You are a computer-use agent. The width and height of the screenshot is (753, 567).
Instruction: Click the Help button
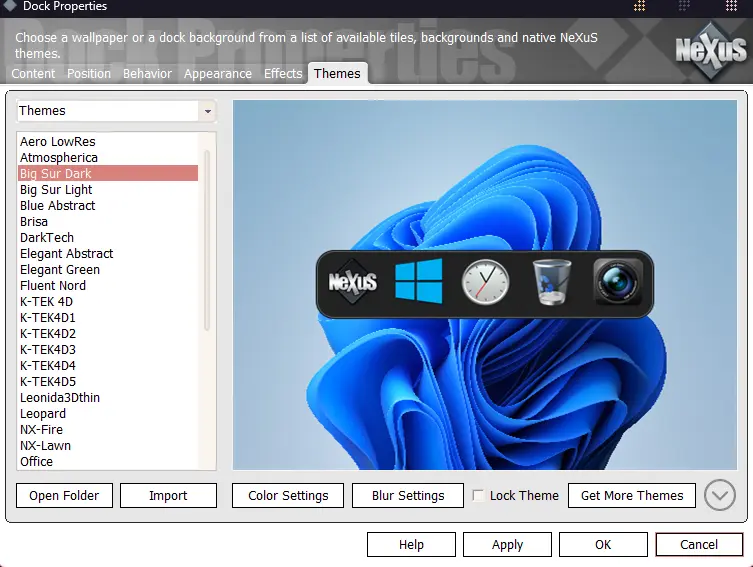point(412,544)
